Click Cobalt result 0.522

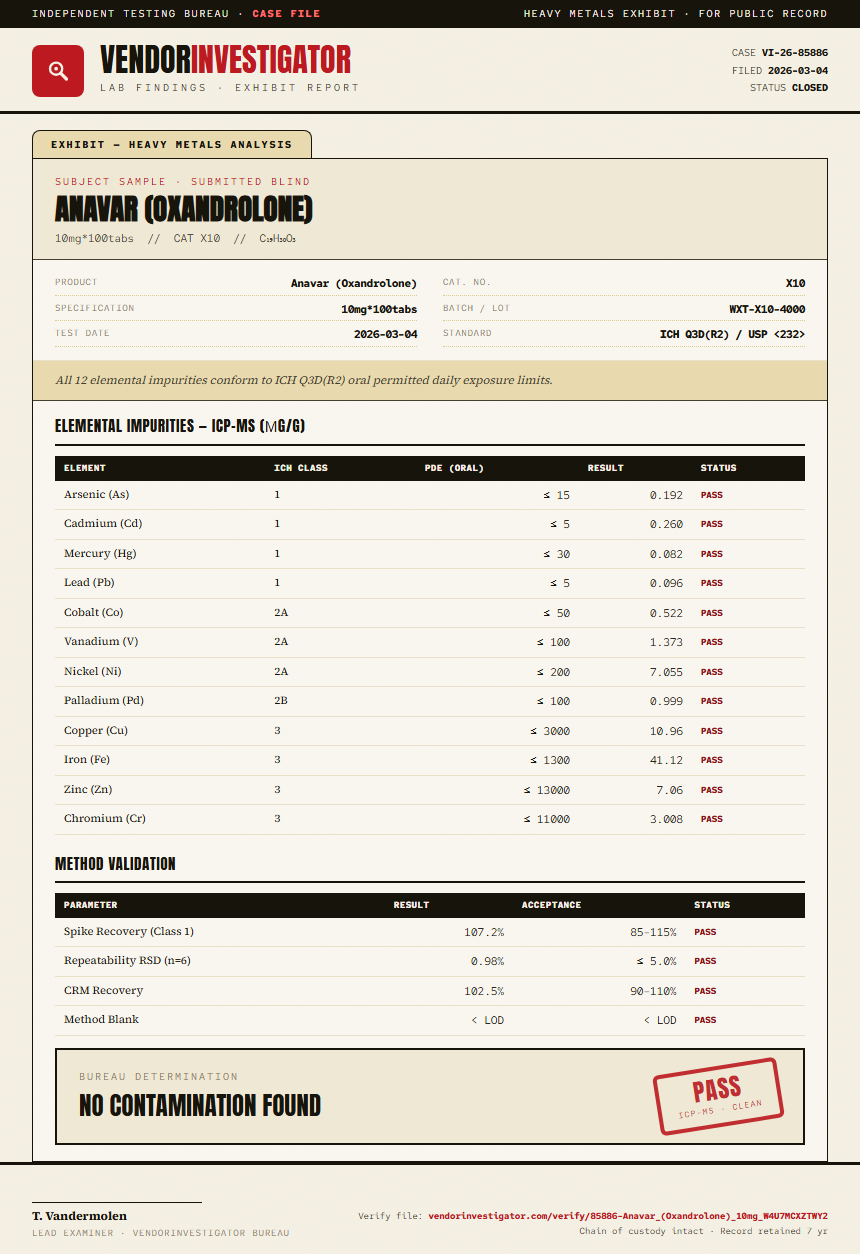[x=667, y=613]
